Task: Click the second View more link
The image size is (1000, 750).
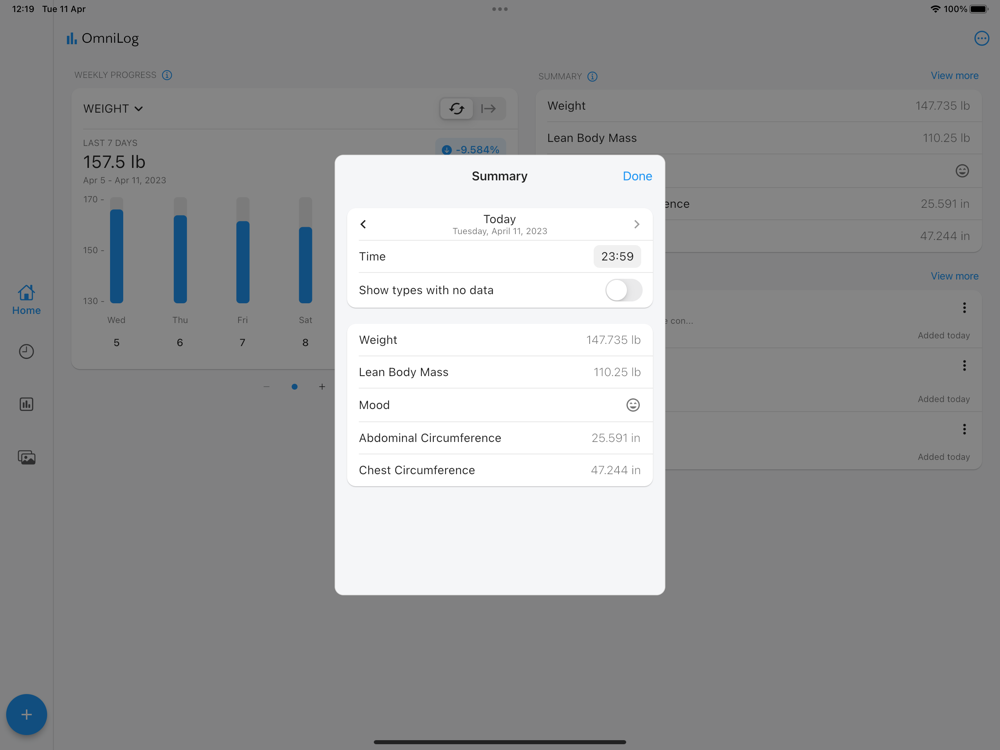Action: tap(954, 276)
